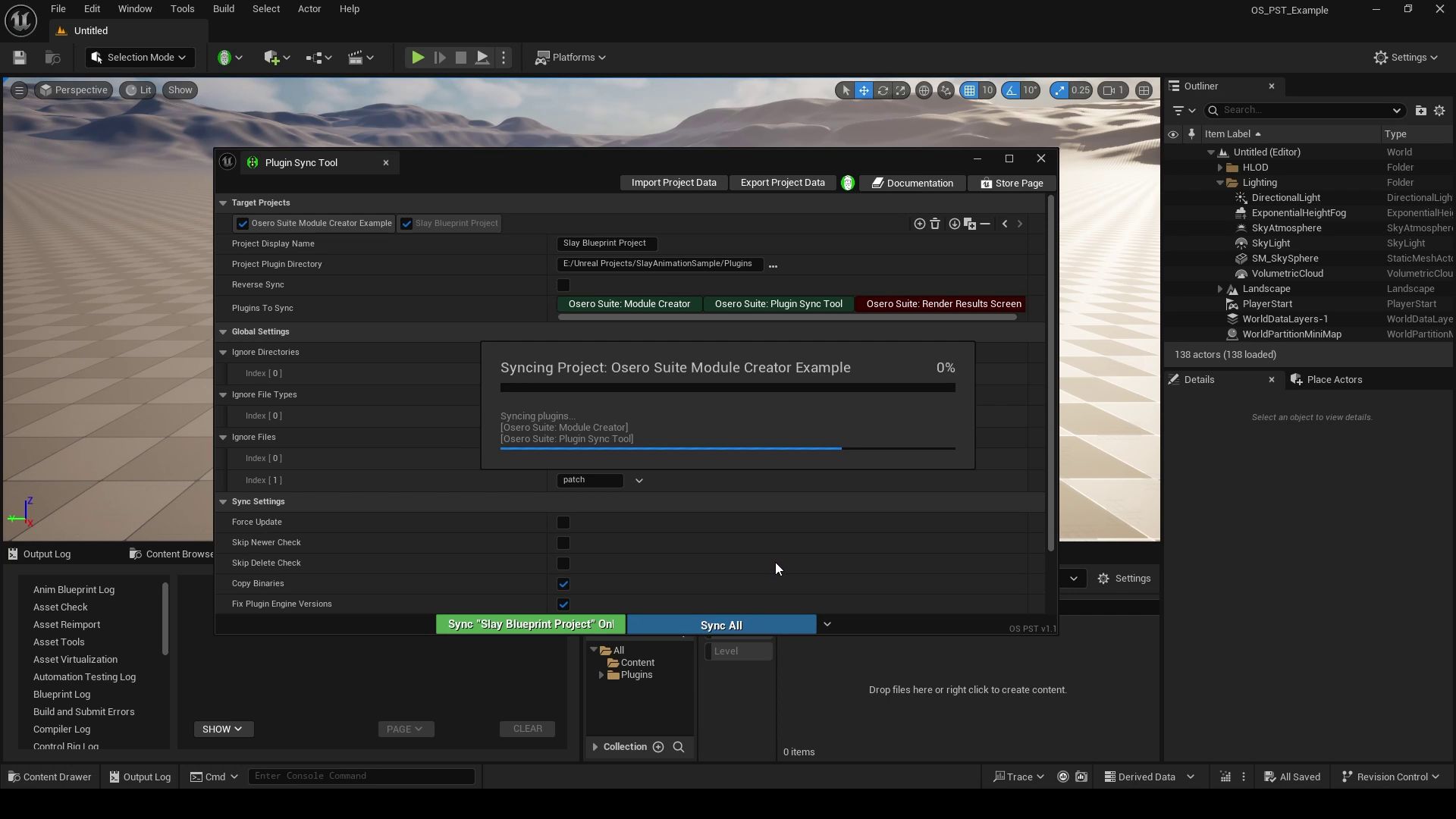Click Sync Slay Blueprint Project Only button
The image size is (1456, 819).
click(x=531, y=624)
